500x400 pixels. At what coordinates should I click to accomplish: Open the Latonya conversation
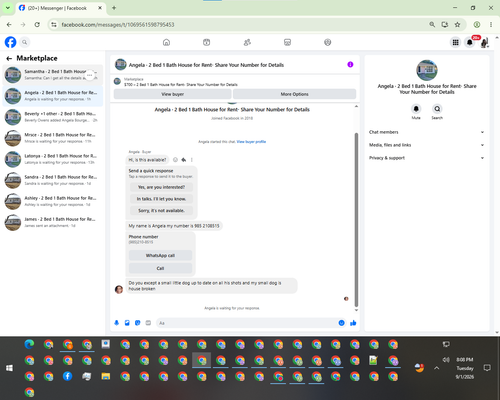click(53, 159)
